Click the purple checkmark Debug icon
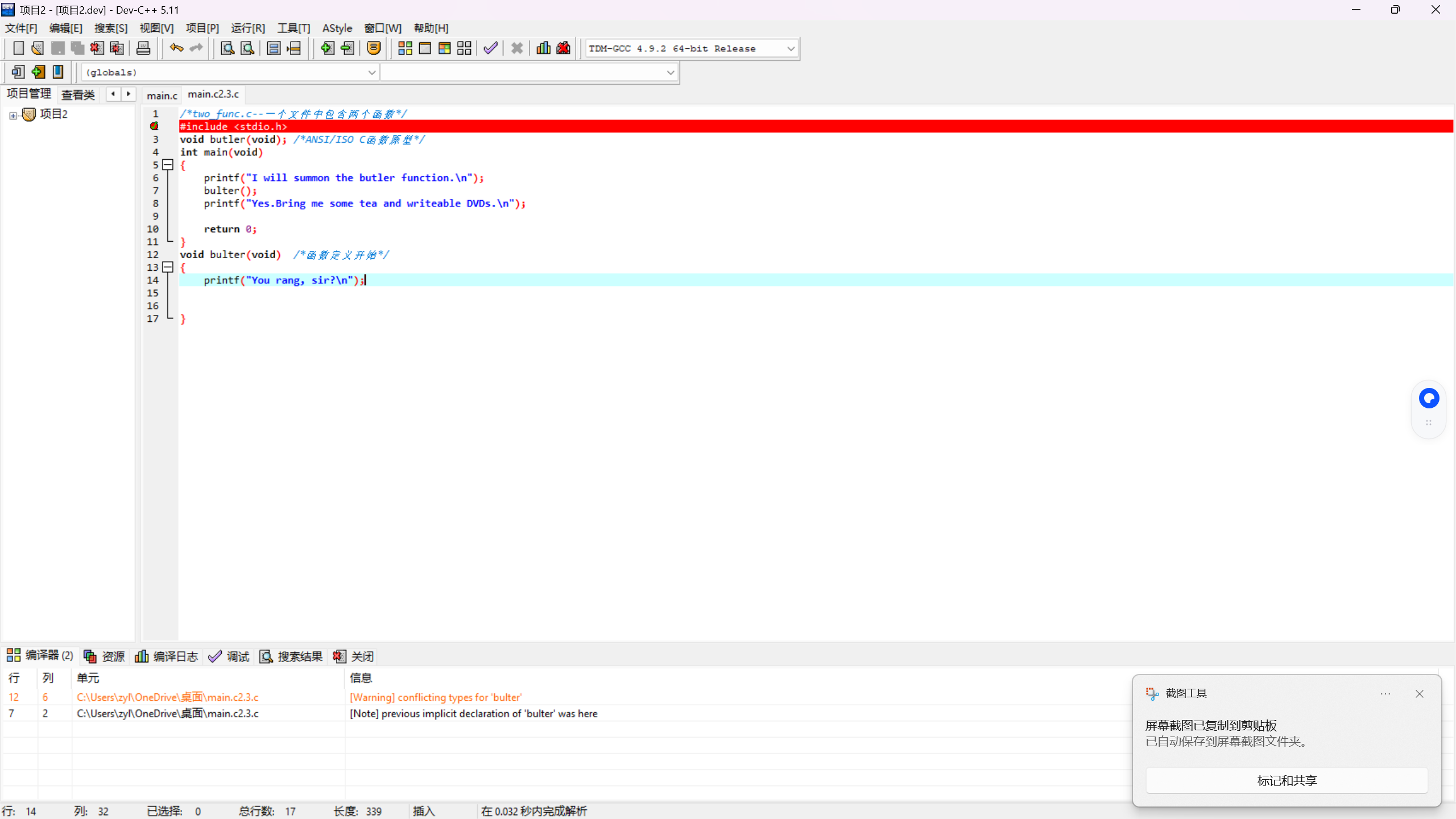1456x819 pixels. pyautogui.click(x=490, y=48)
